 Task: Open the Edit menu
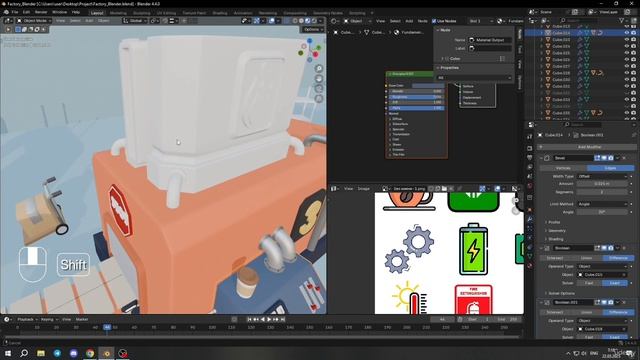pyautogui.click(x=26, y=12)
